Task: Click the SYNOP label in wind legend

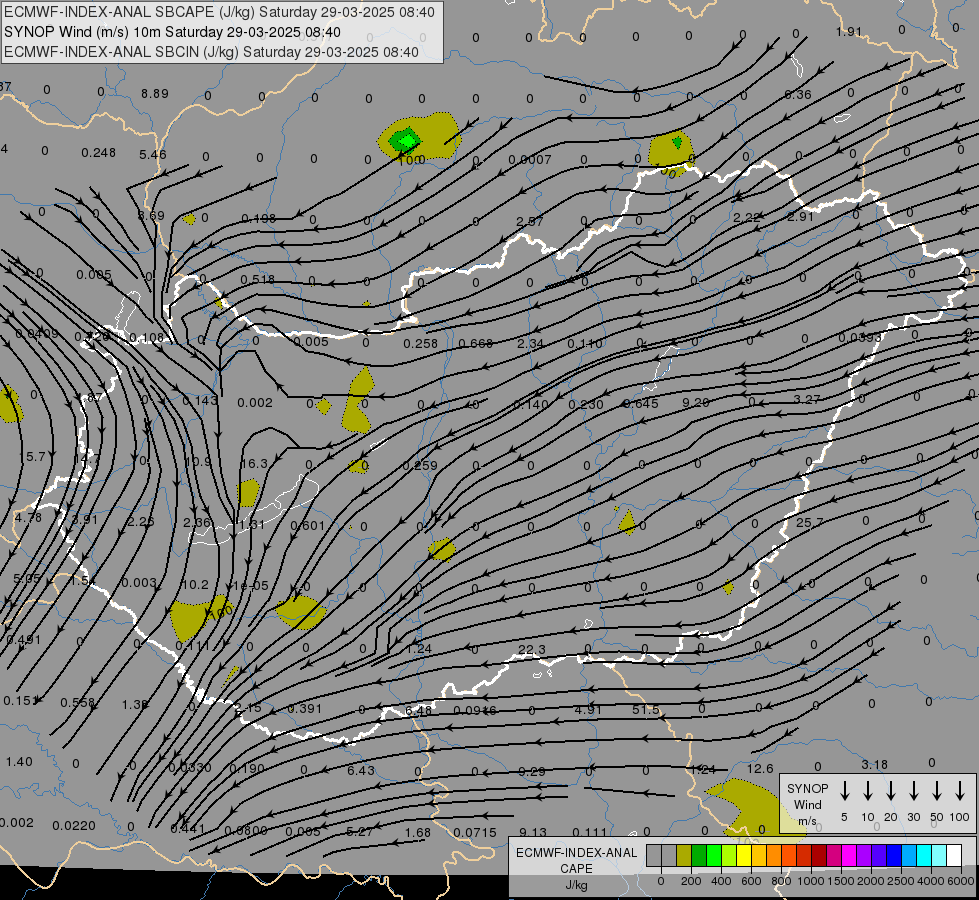Action: [x=807, y=788]
